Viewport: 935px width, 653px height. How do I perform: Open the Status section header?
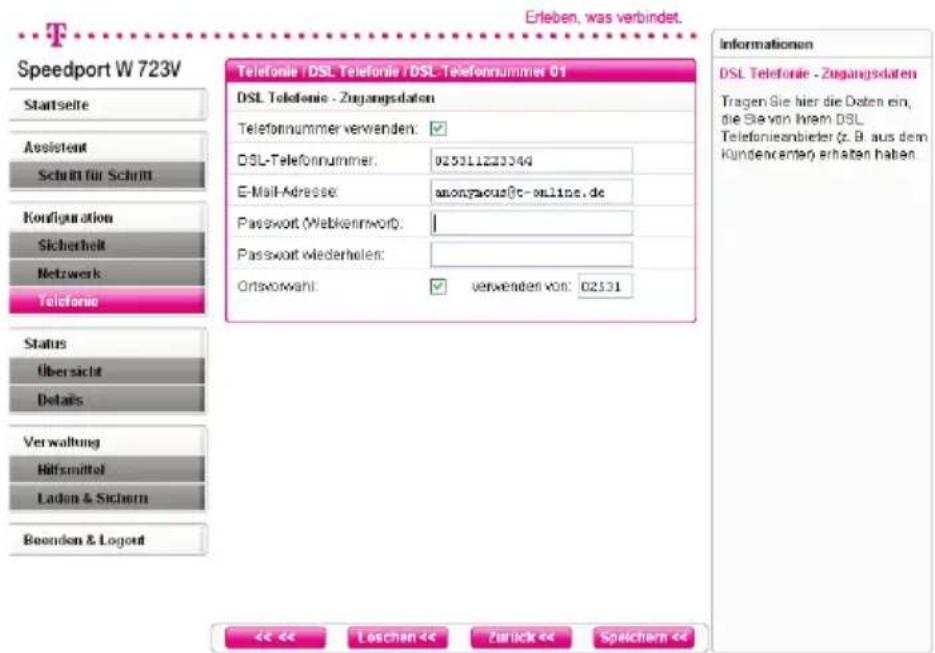point(108,343)
